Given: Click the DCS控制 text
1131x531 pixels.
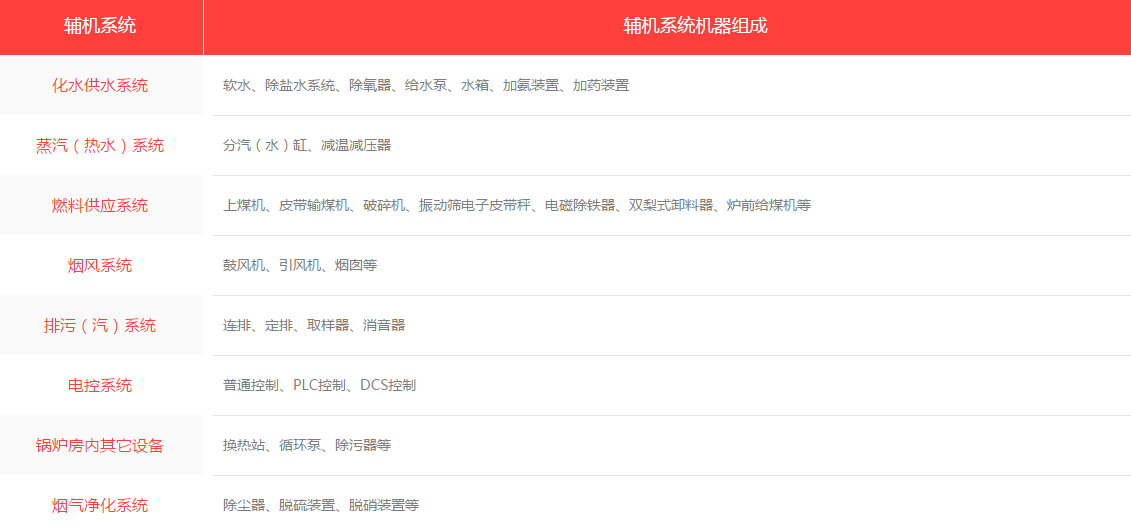Looking at the screenshot, I should point(388,386).
